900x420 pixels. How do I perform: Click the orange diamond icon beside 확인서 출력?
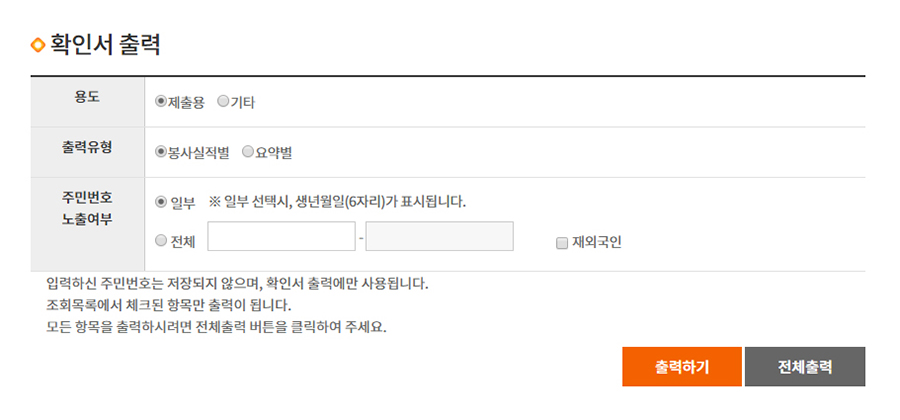click(x=38, y=45)
